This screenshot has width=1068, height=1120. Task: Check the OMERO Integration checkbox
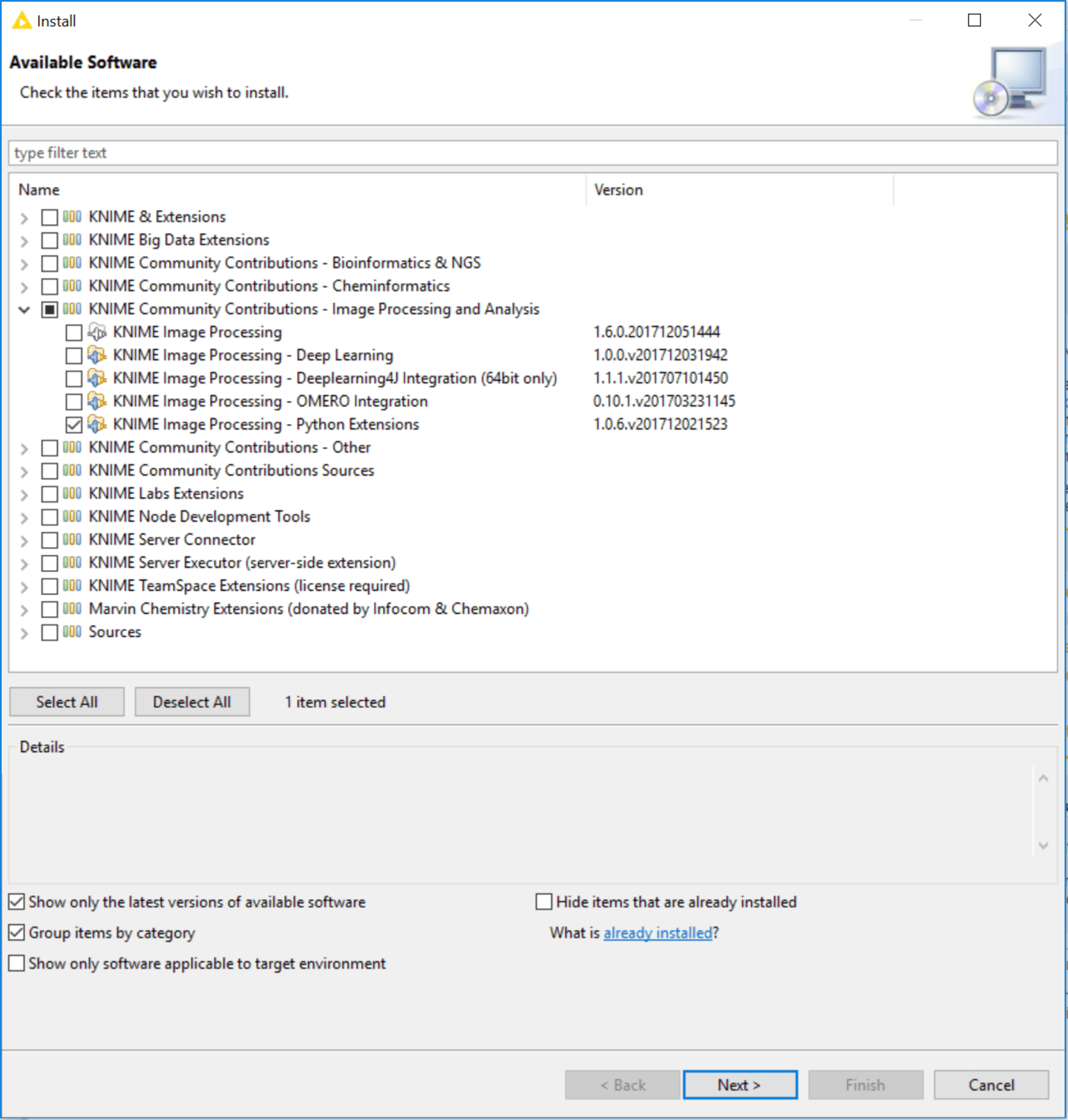click(74, 402)
